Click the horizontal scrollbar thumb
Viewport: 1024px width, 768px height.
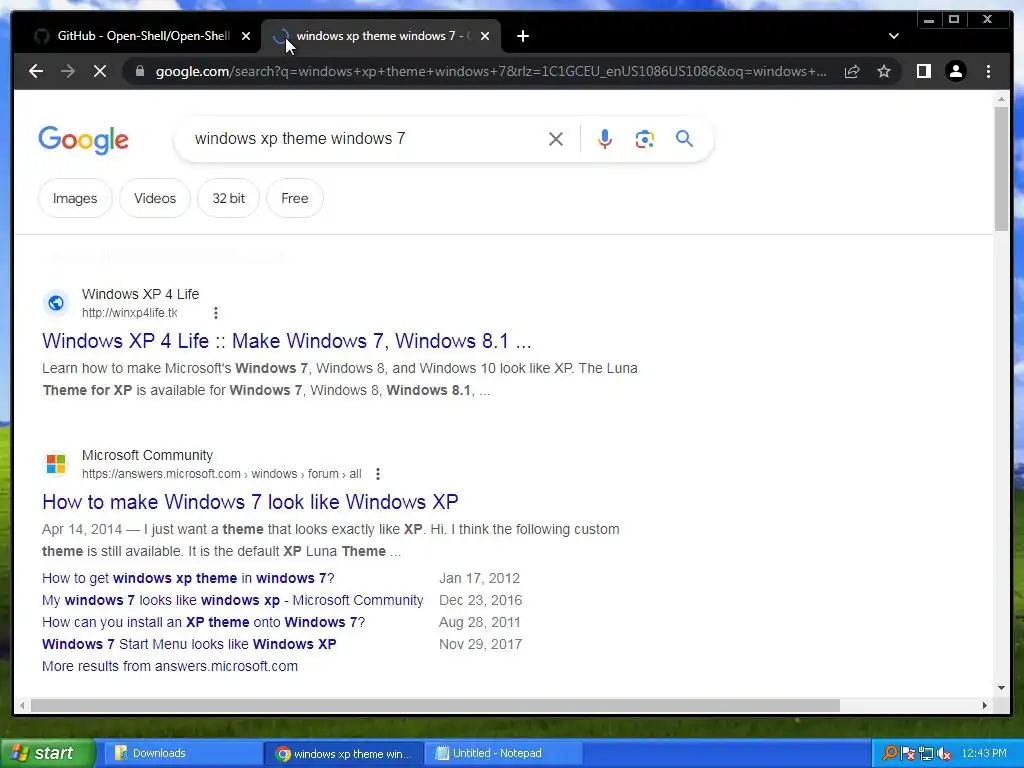click(x=435, y=705)
